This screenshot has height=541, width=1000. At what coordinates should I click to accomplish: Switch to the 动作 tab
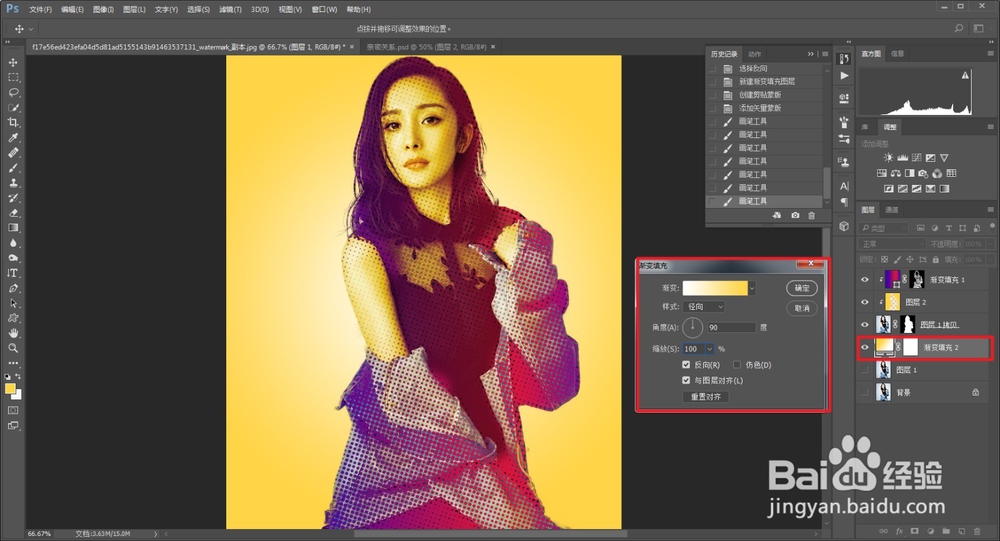click(754, 54)
